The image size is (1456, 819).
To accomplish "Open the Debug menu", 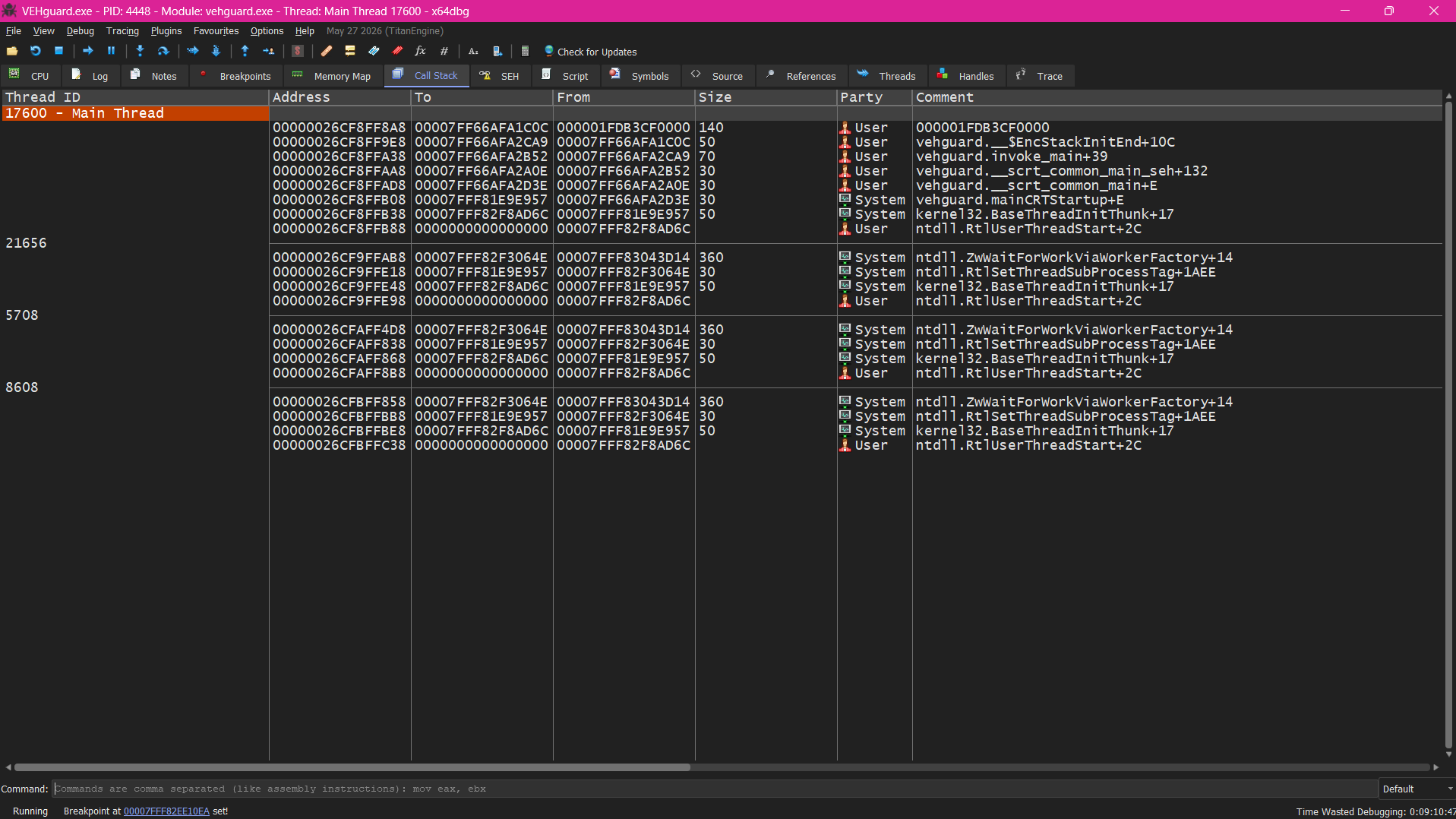I will pyautogui.click(x=80, y=31).
